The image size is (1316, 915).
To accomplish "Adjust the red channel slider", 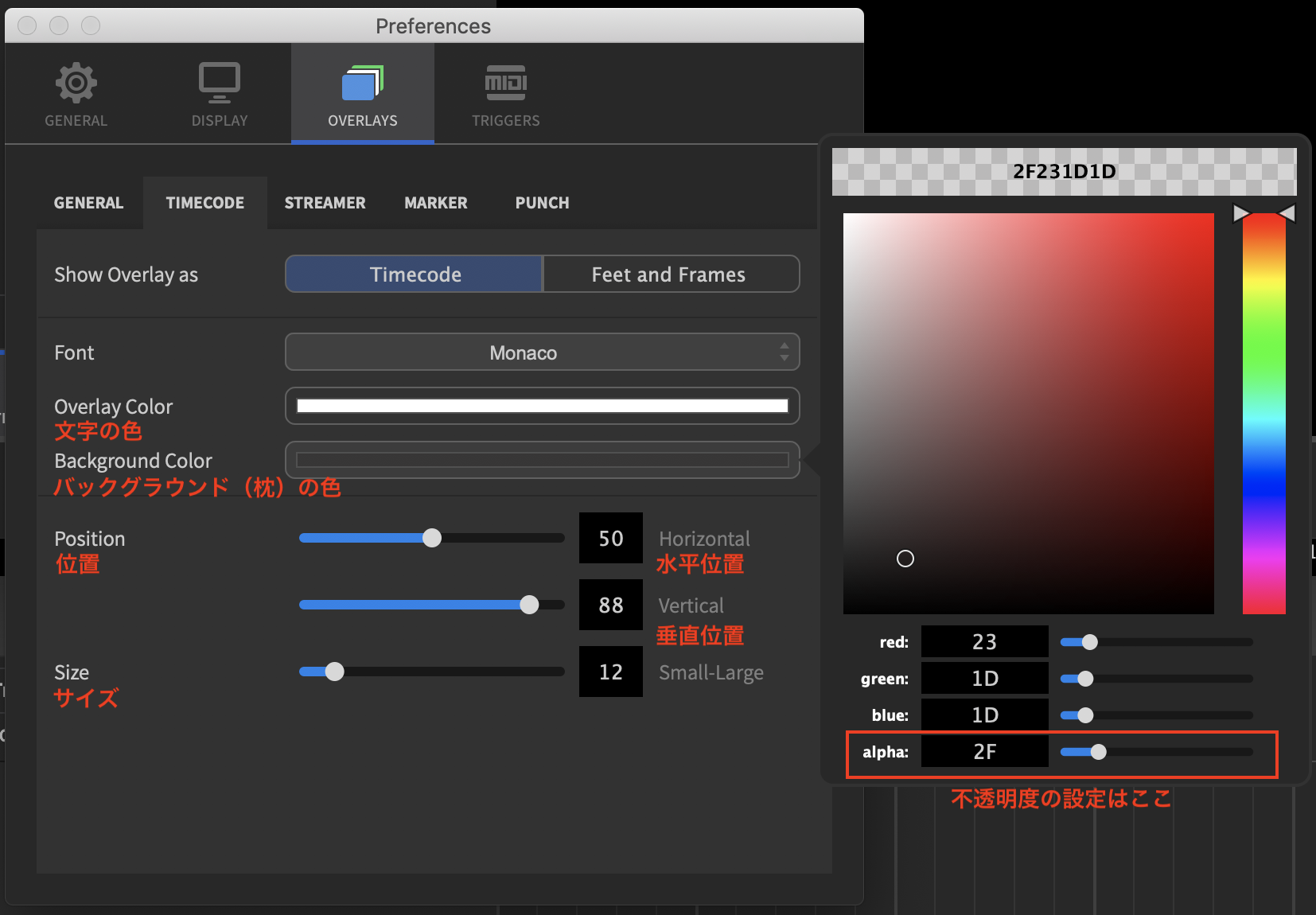I will (x=1157, y=642).
